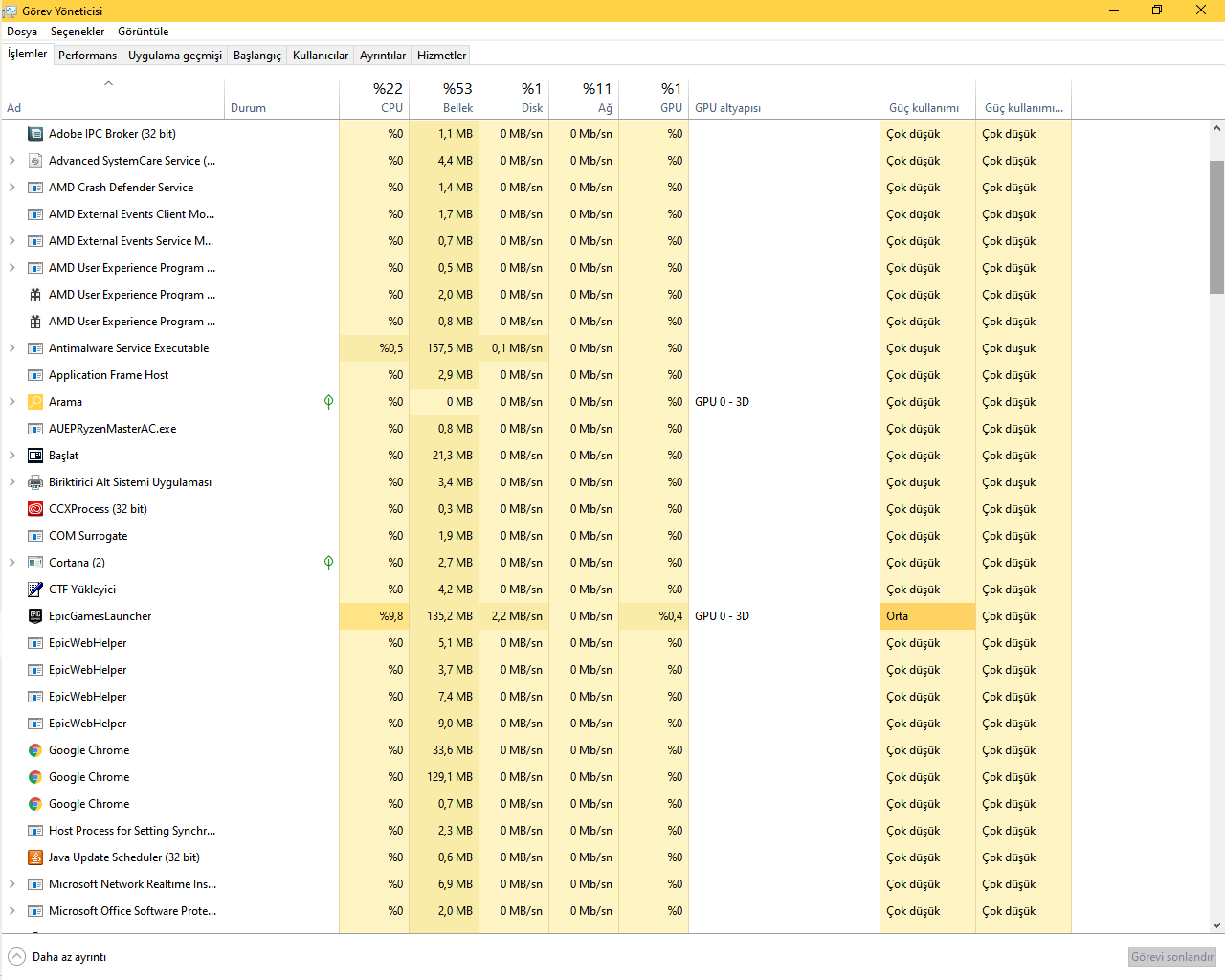Click the Başlat process icon

tap(35, 456)
